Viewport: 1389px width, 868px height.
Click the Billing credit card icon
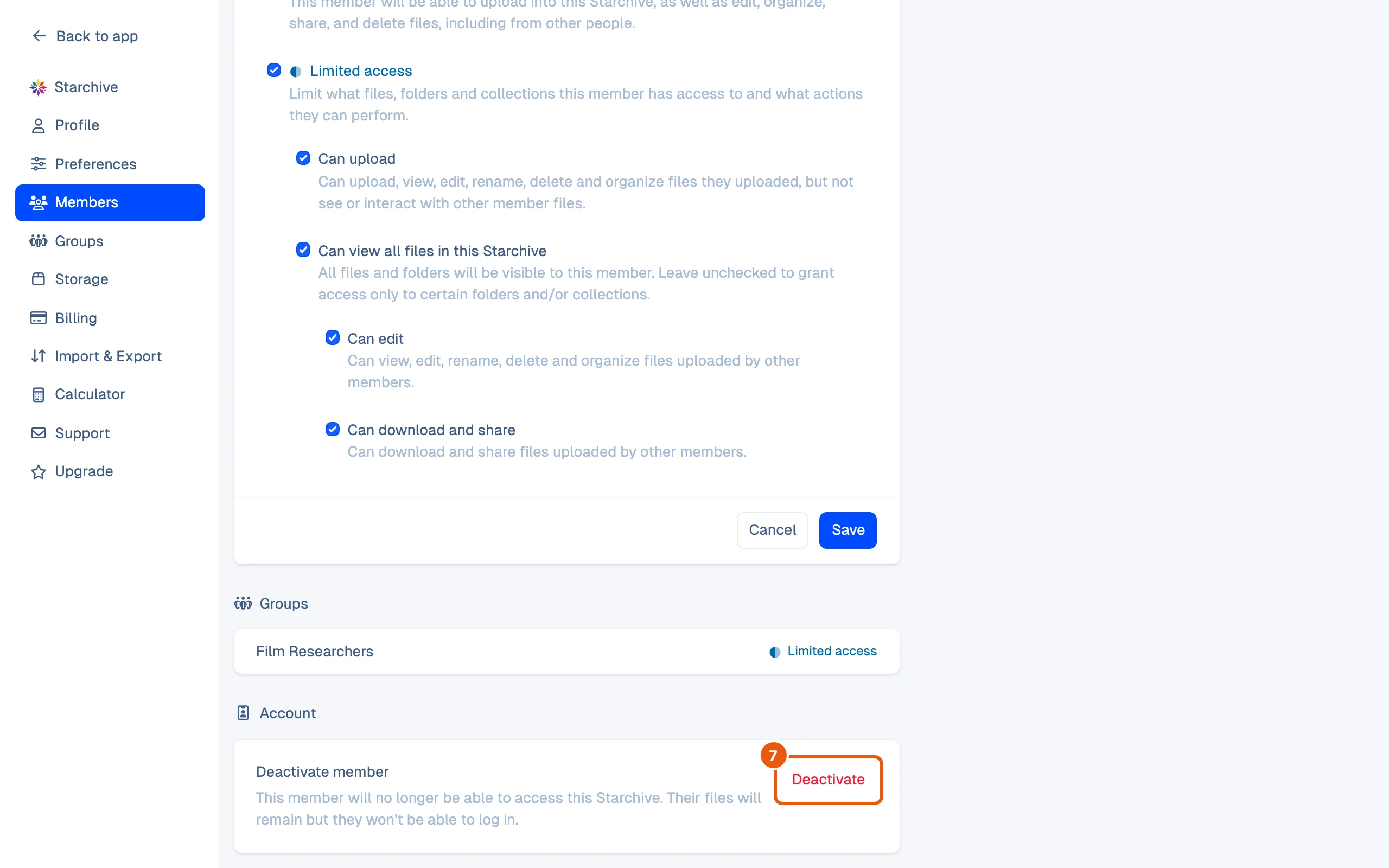(39, 318)
